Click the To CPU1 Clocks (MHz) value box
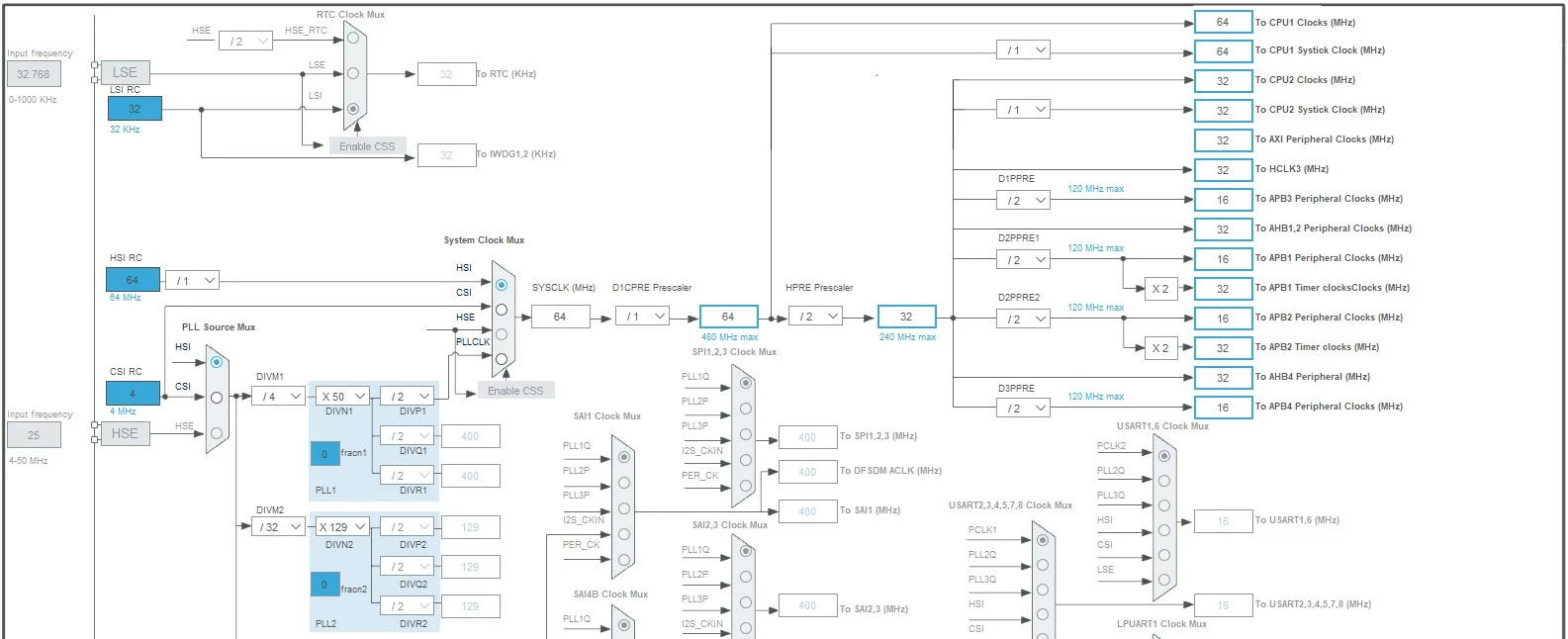 point(1223,22)
